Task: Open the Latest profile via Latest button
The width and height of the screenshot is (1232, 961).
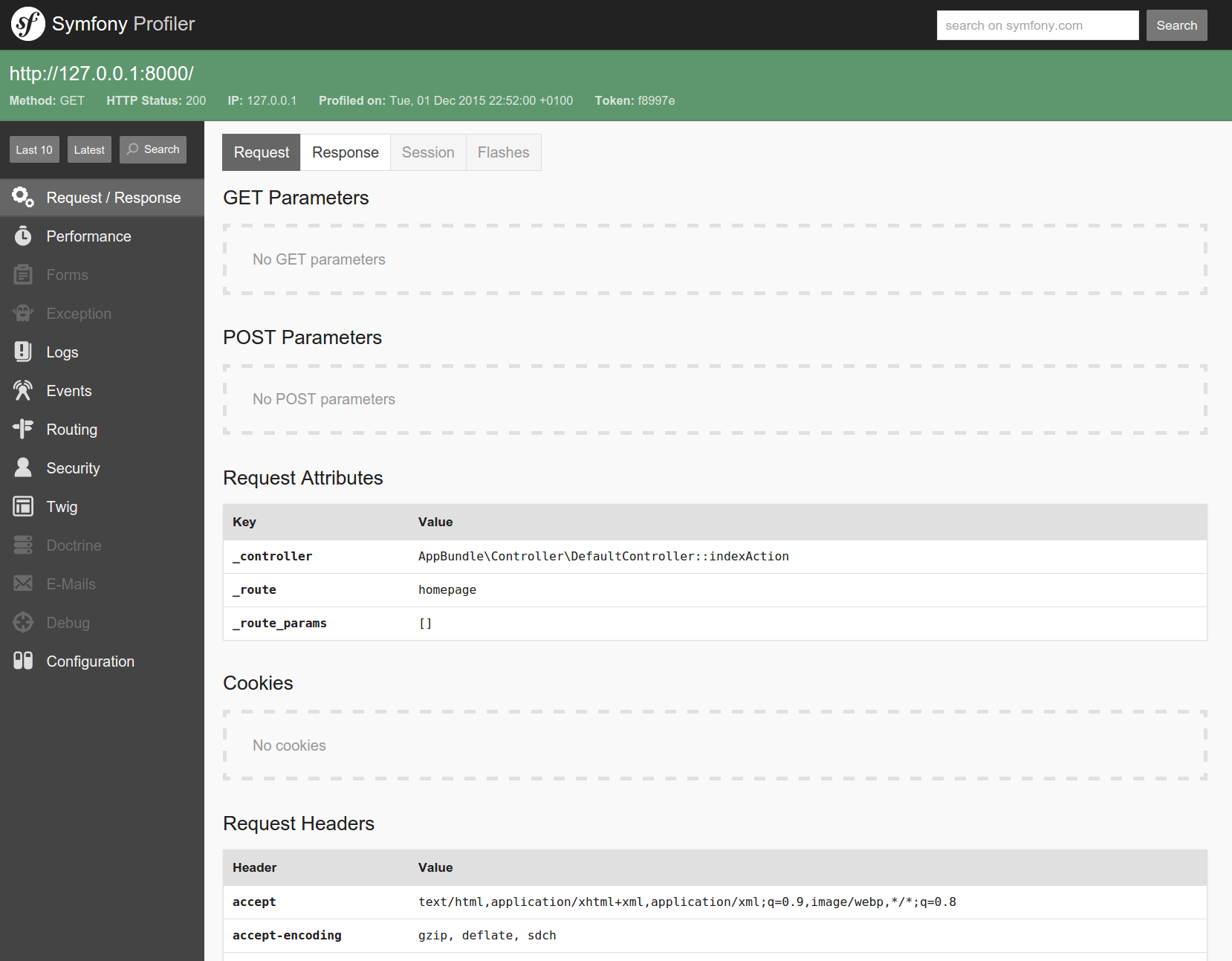Action: pyautogui.click(x=89, y=149)
